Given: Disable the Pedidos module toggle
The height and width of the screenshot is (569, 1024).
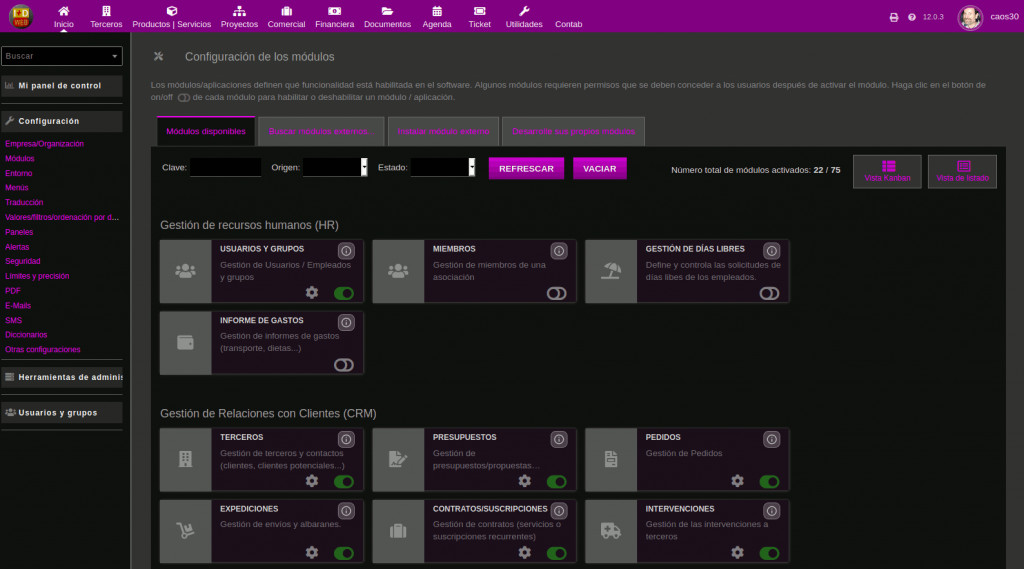Looking at the screenshot, I should (x=769, y=481).
